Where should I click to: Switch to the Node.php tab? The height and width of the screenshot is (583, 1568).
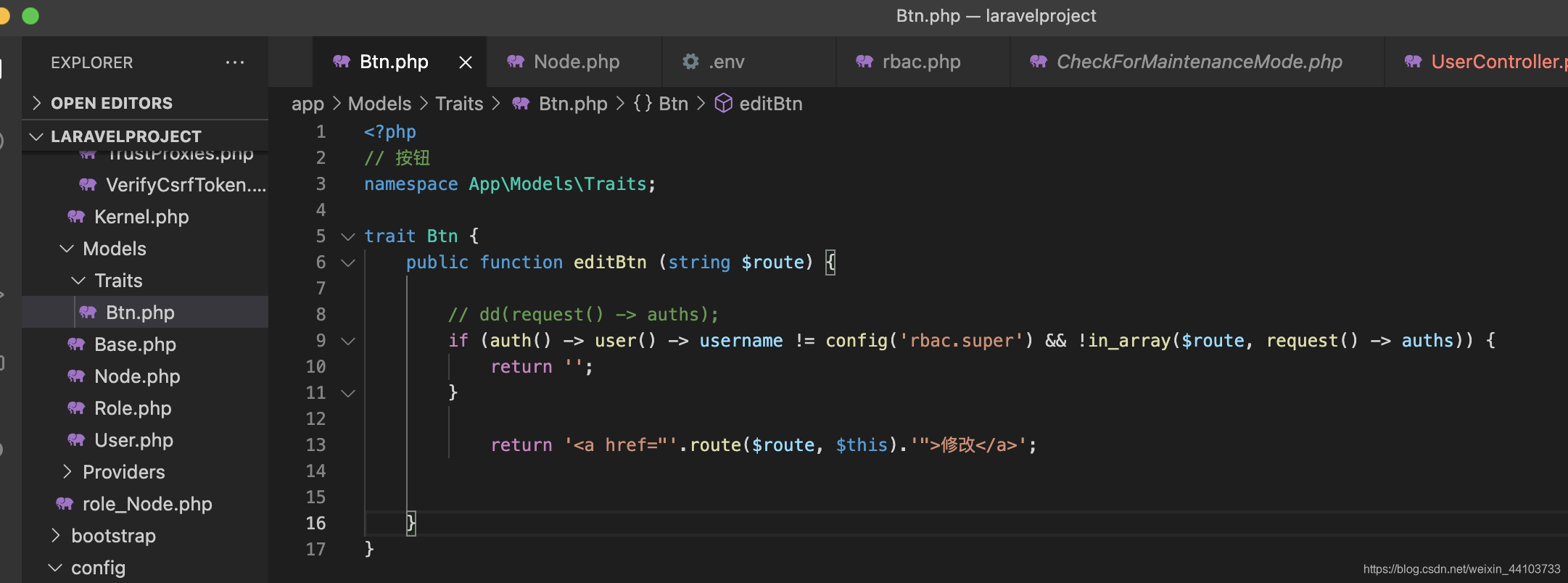click(x=574, y=62)
